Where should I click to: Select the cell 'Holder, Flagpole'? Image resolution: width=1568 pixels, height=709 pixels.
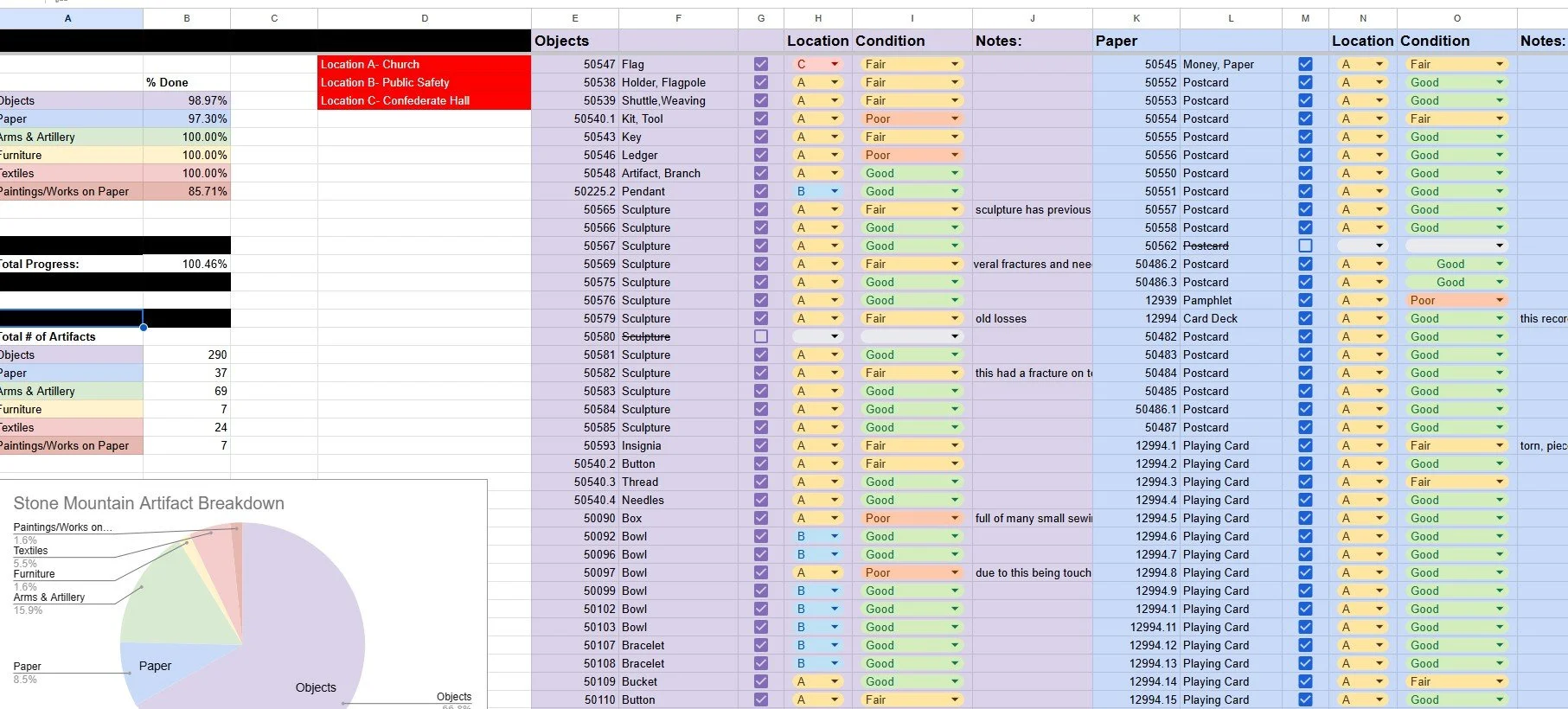678,82
